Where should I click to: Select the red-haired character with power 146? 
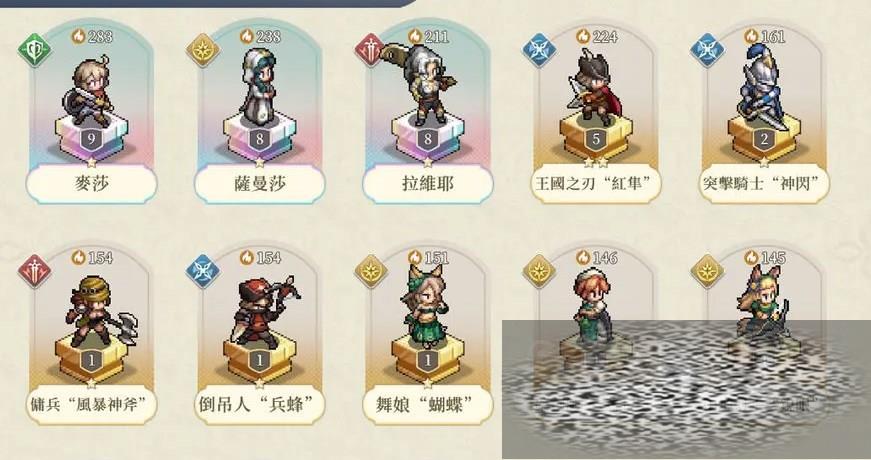click(592, 303)
